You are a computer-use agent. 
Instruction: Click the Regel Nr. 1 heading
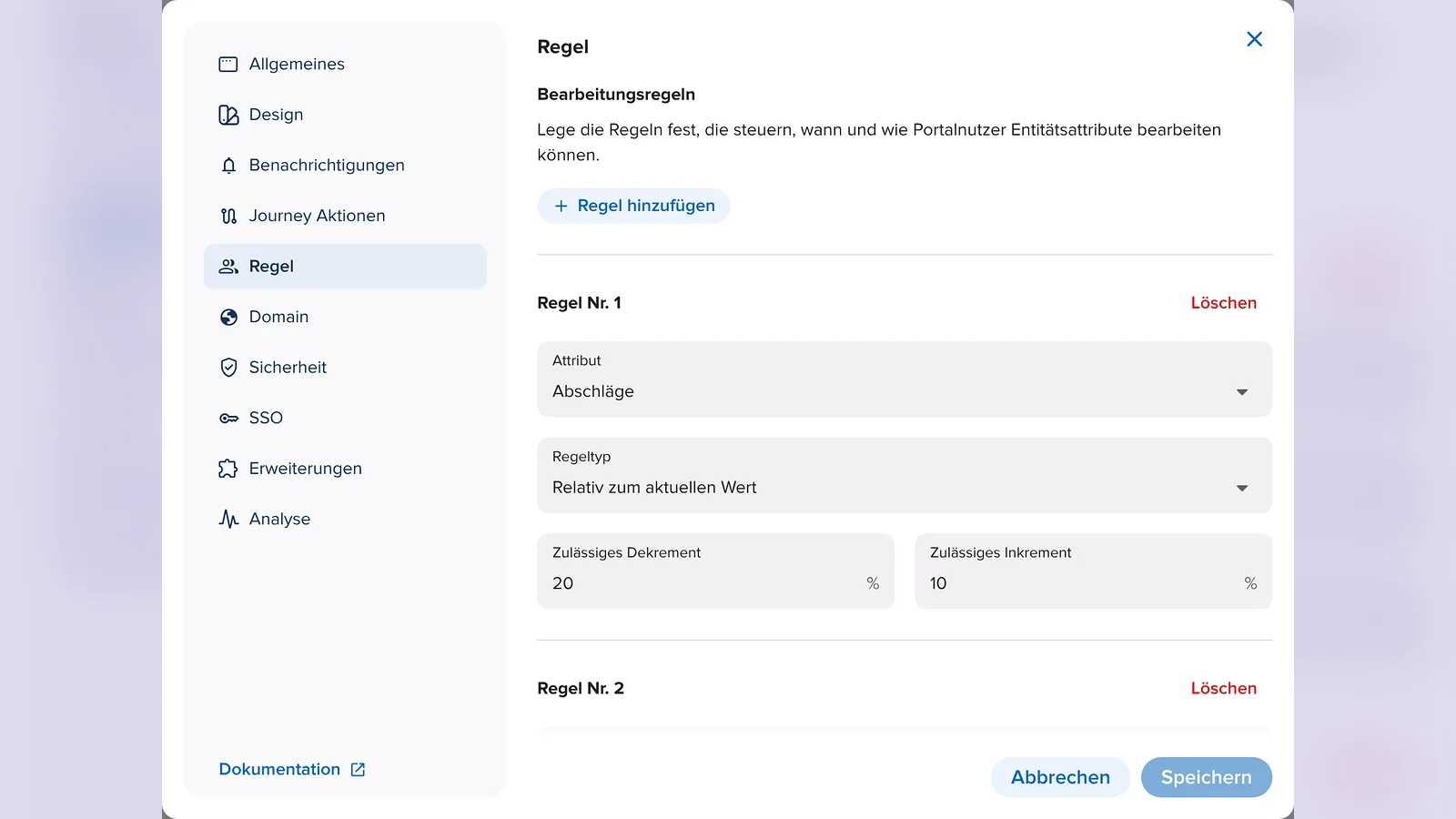point(579,303)
